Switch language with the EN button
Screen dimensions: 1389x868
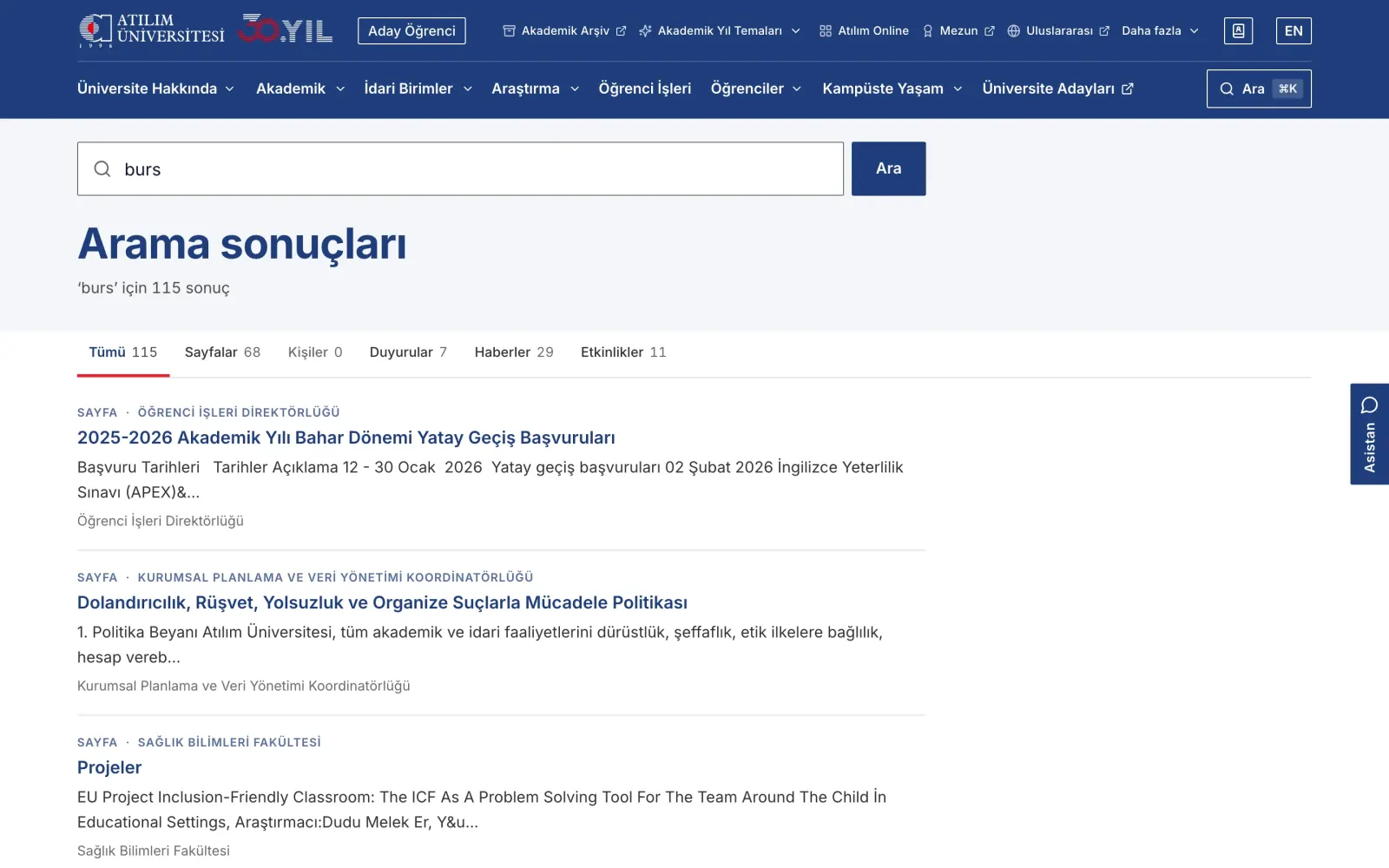(1294, 30)
